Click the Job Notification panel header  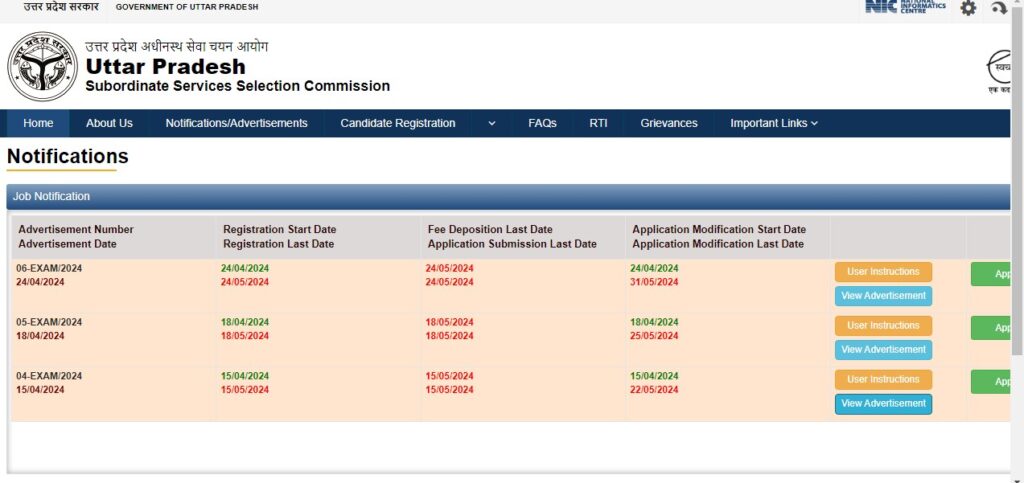(x=508, y=196)
